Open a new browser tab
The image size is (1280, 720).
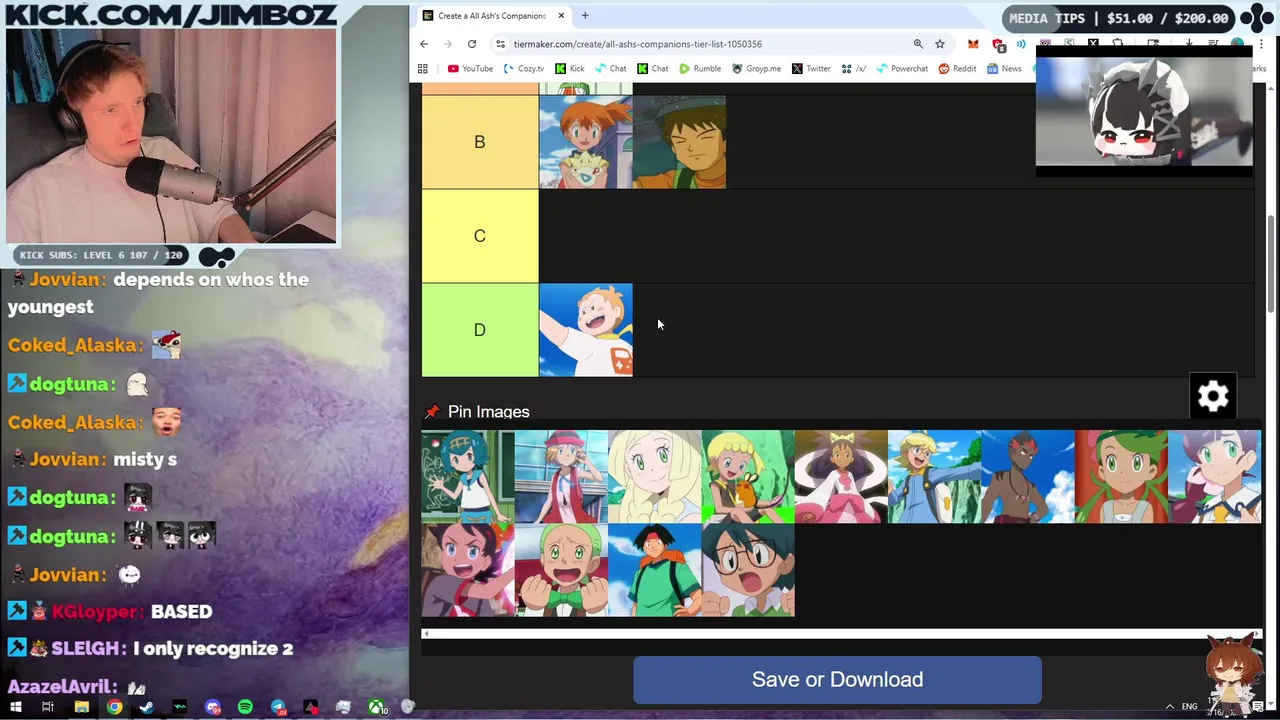[x=585, y=16]
